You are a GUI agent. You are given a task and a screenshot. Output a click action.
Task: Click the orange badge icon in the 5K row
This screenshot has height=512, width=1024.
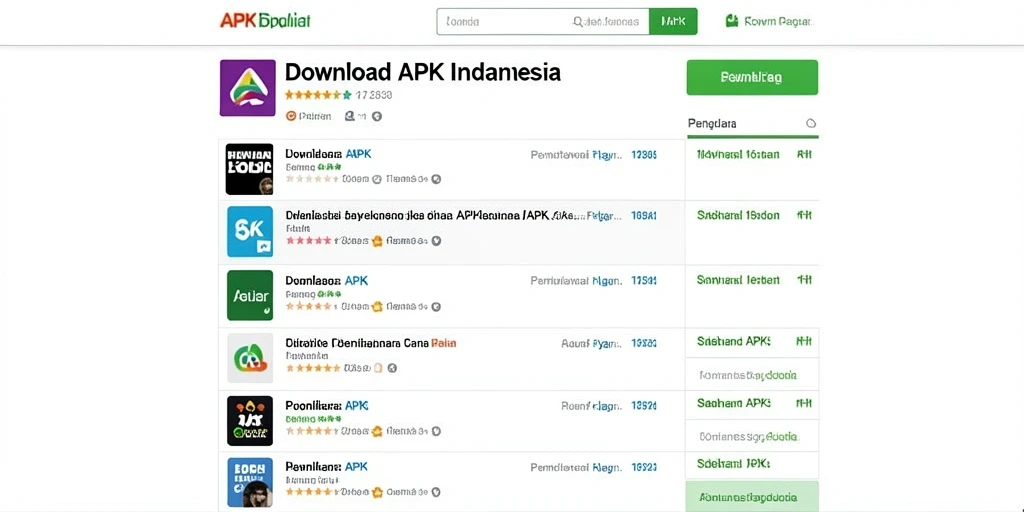tap(377, 241)
